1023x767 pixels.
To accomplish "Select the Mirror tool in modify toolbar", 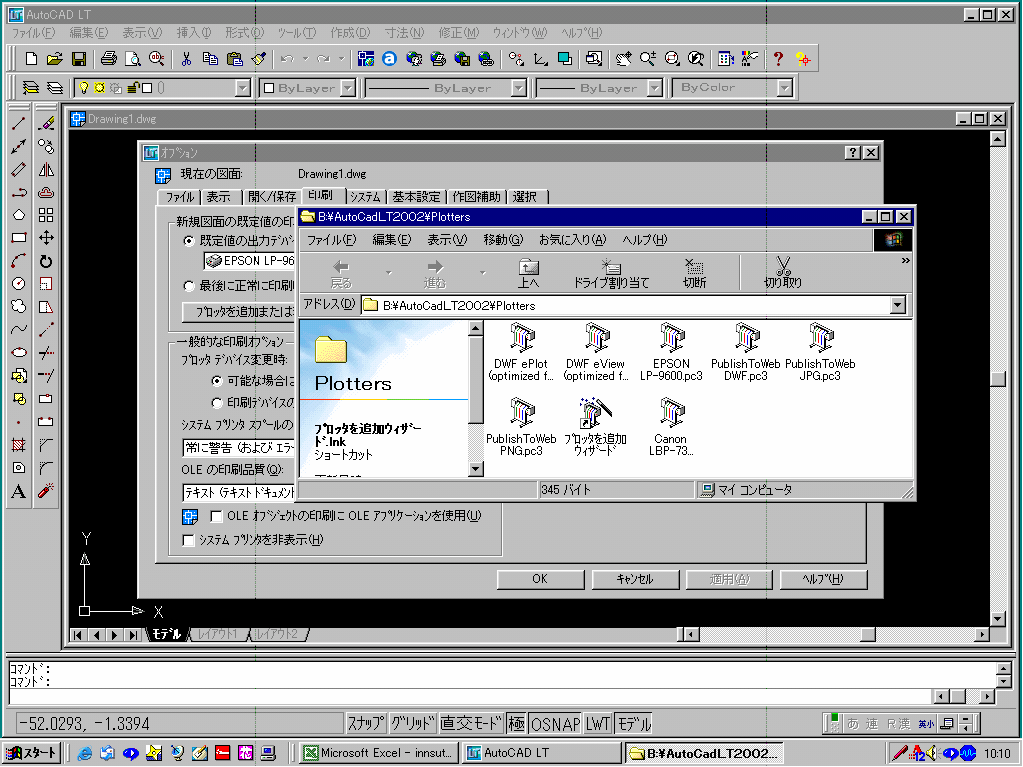I will (46, 170).
